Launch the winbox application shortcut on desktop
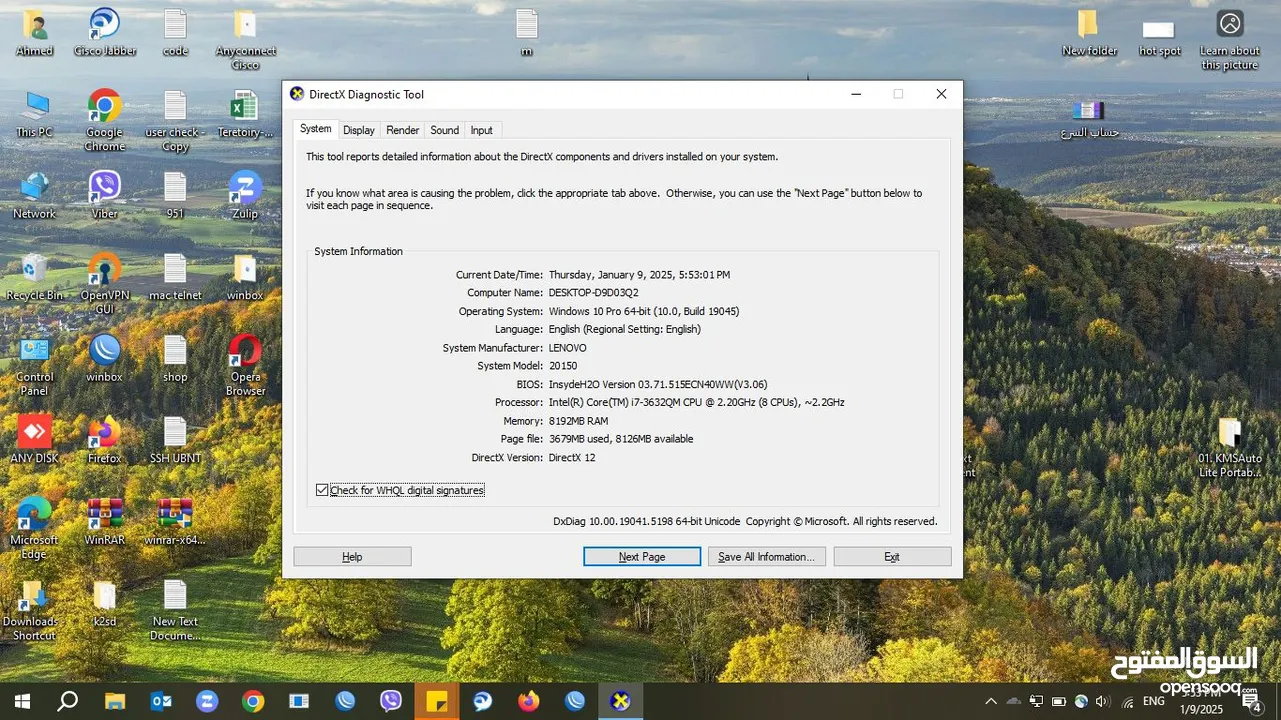Screen dimensions: 1281x720 pyautogui.click(x=105, y=357)
